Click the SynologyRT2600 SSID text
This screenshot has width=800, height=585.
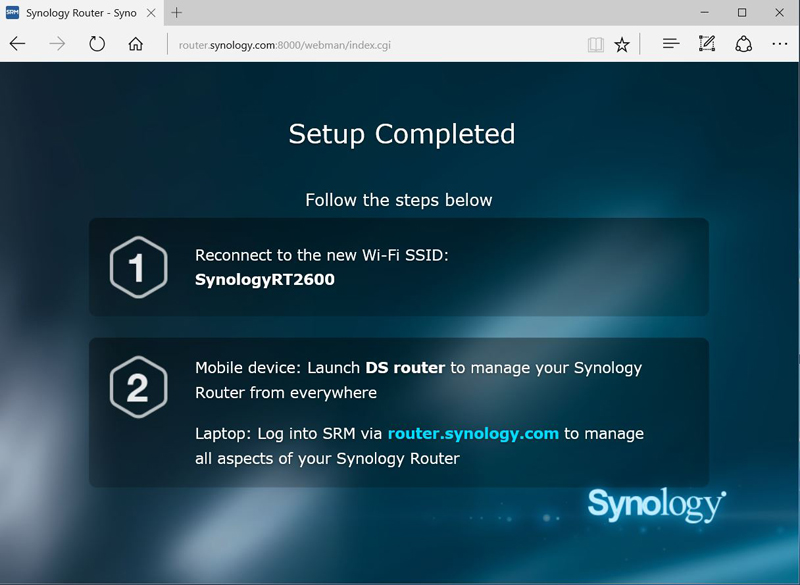265,279
